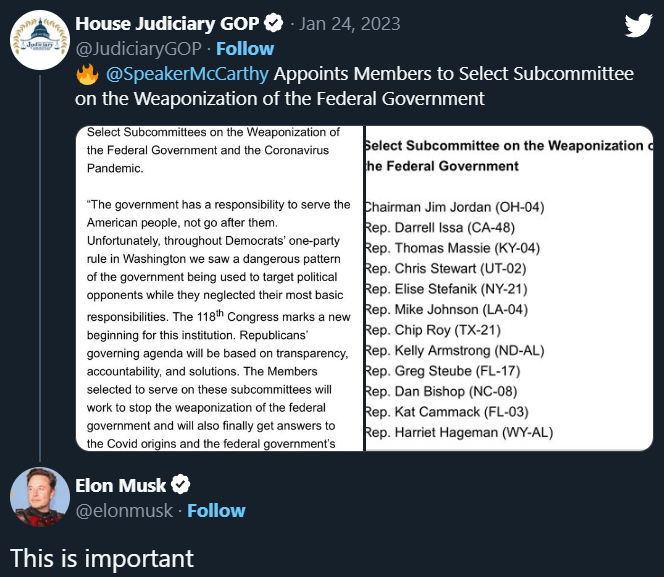Open House Judiciary GOP profile picture
Image resolution: width=664 pixels, height=577 pixels.
(38, 41)
